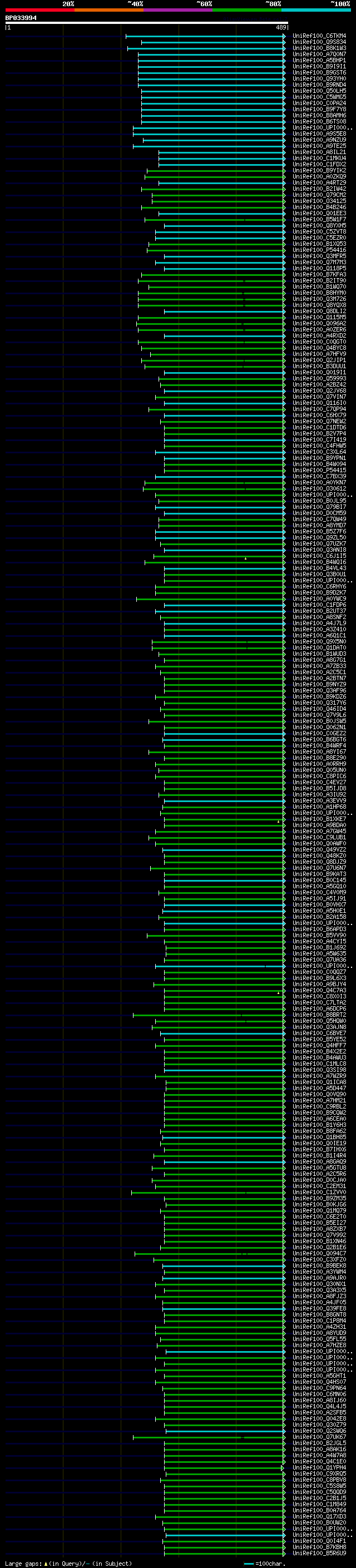Select the BP033994 query name
The image size is (356, 1568).
pyautogui.click(x=21, y=18)
